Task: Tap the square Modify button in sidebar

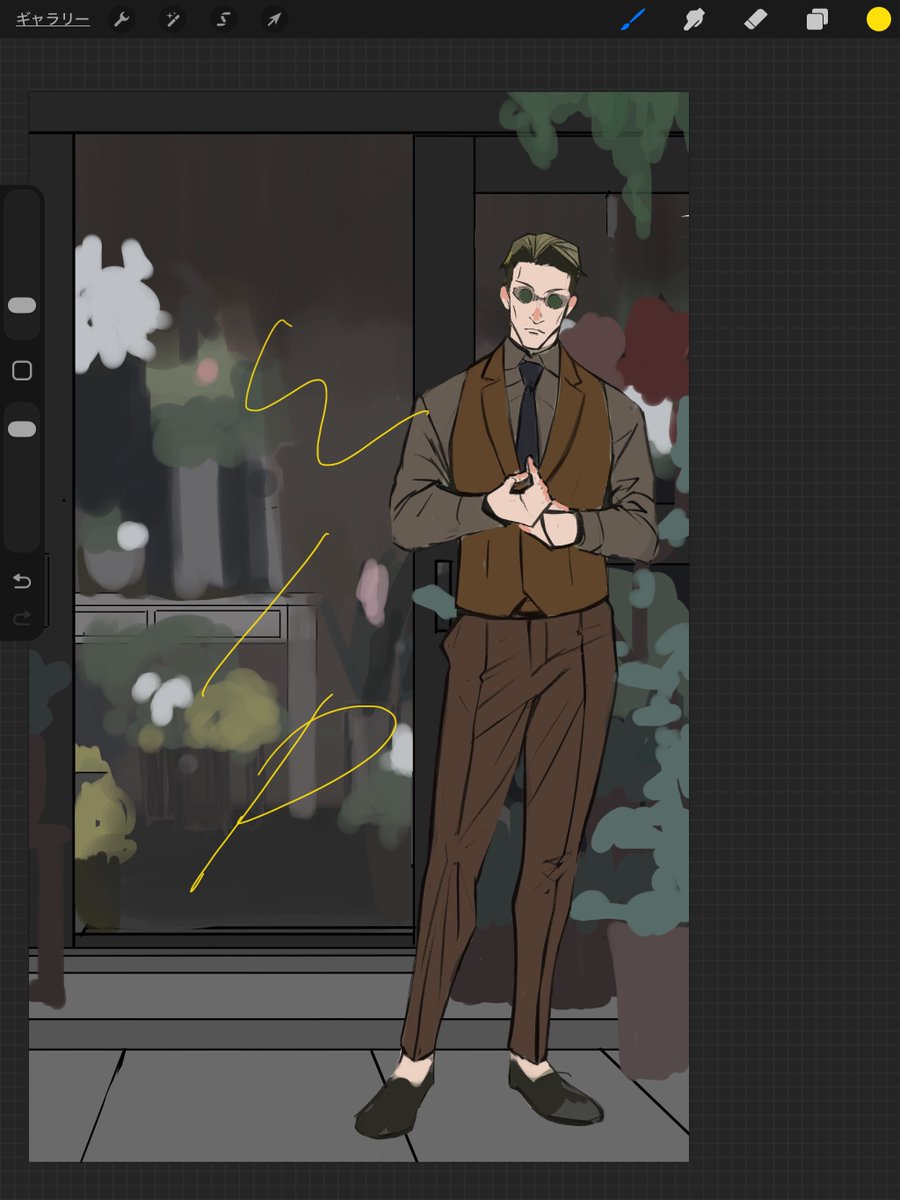Action: (x=22, y=371)
